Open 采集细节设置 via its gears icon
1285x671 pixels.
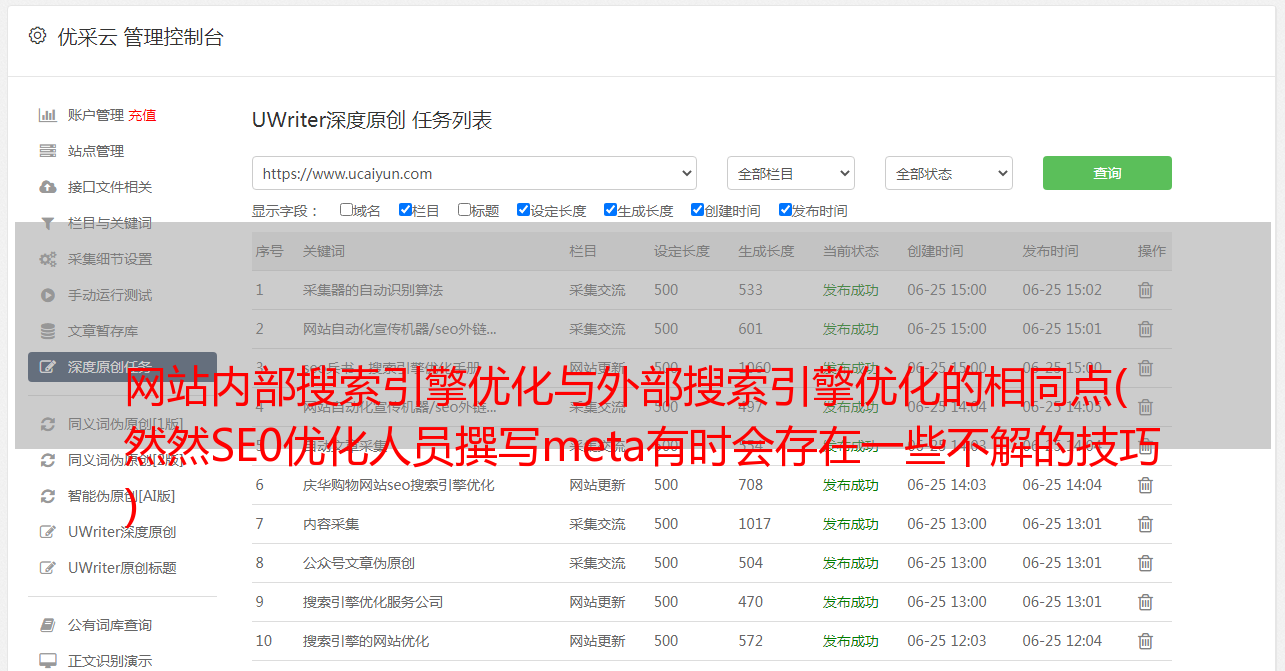[x=47, y=259]
